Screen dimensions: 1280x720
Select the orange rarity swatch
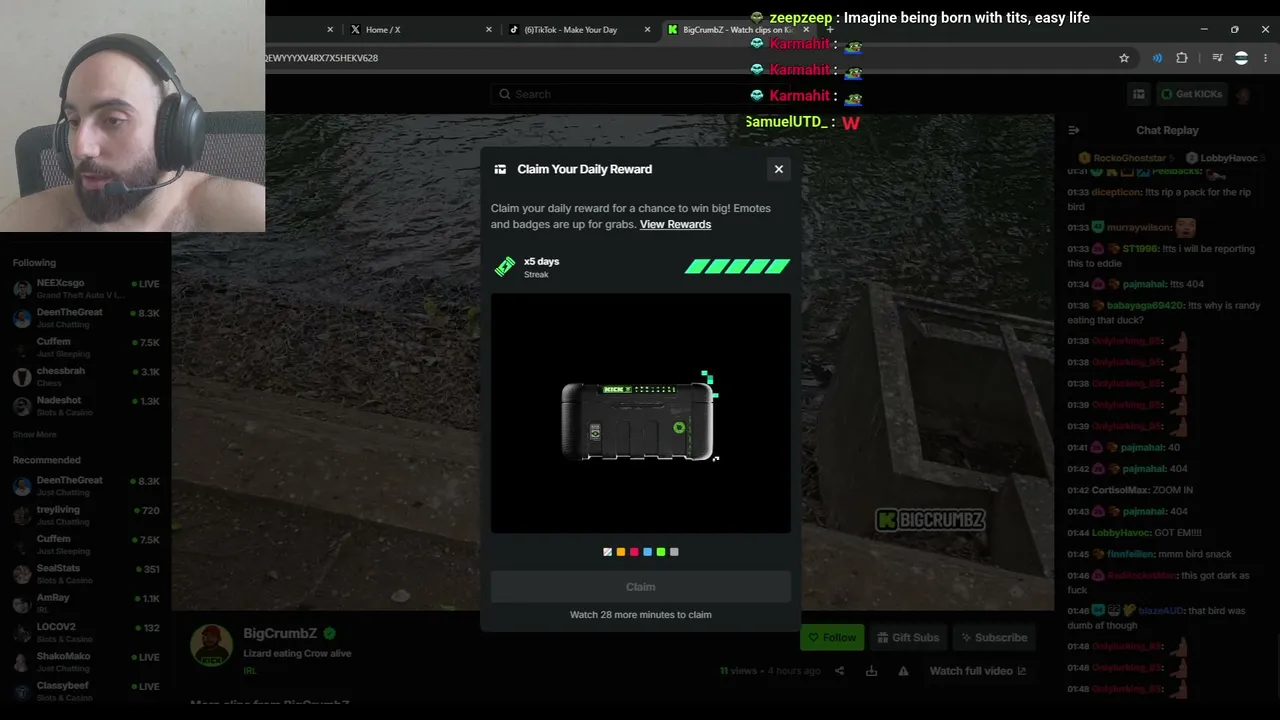click(x=621, y=552)
